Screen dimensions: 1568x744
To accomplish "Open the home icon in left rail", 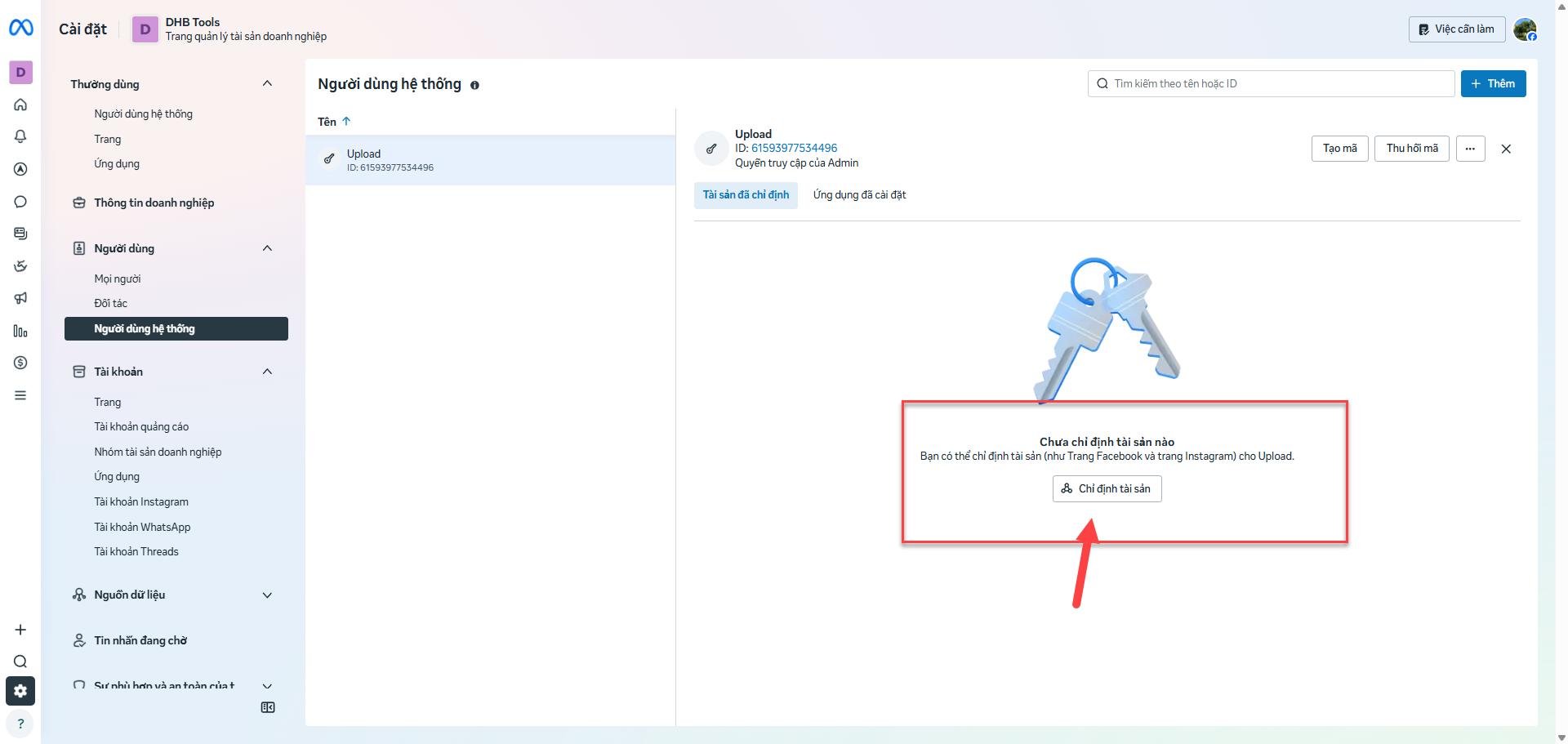I will (x=20, y=105).
